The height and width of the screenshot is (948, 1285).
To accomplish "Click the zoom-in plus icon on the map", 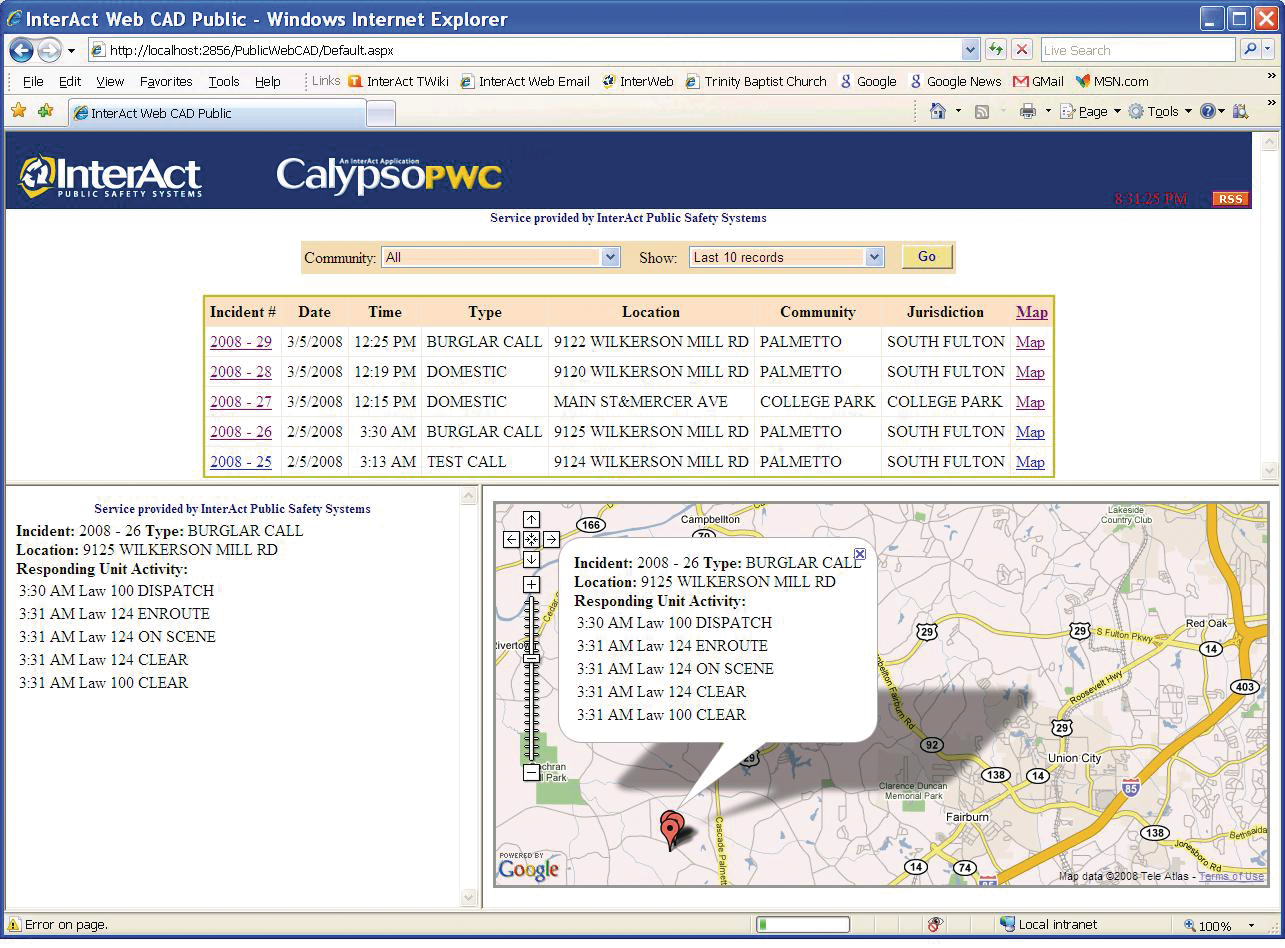I will coord(531,584).
